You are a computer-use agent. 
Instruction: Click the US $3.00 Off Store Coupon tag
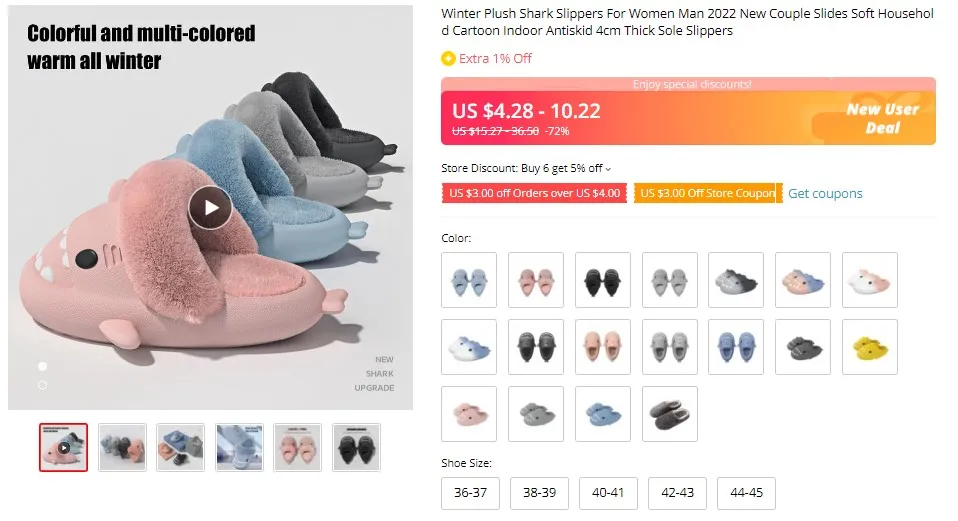coord(708,194)
